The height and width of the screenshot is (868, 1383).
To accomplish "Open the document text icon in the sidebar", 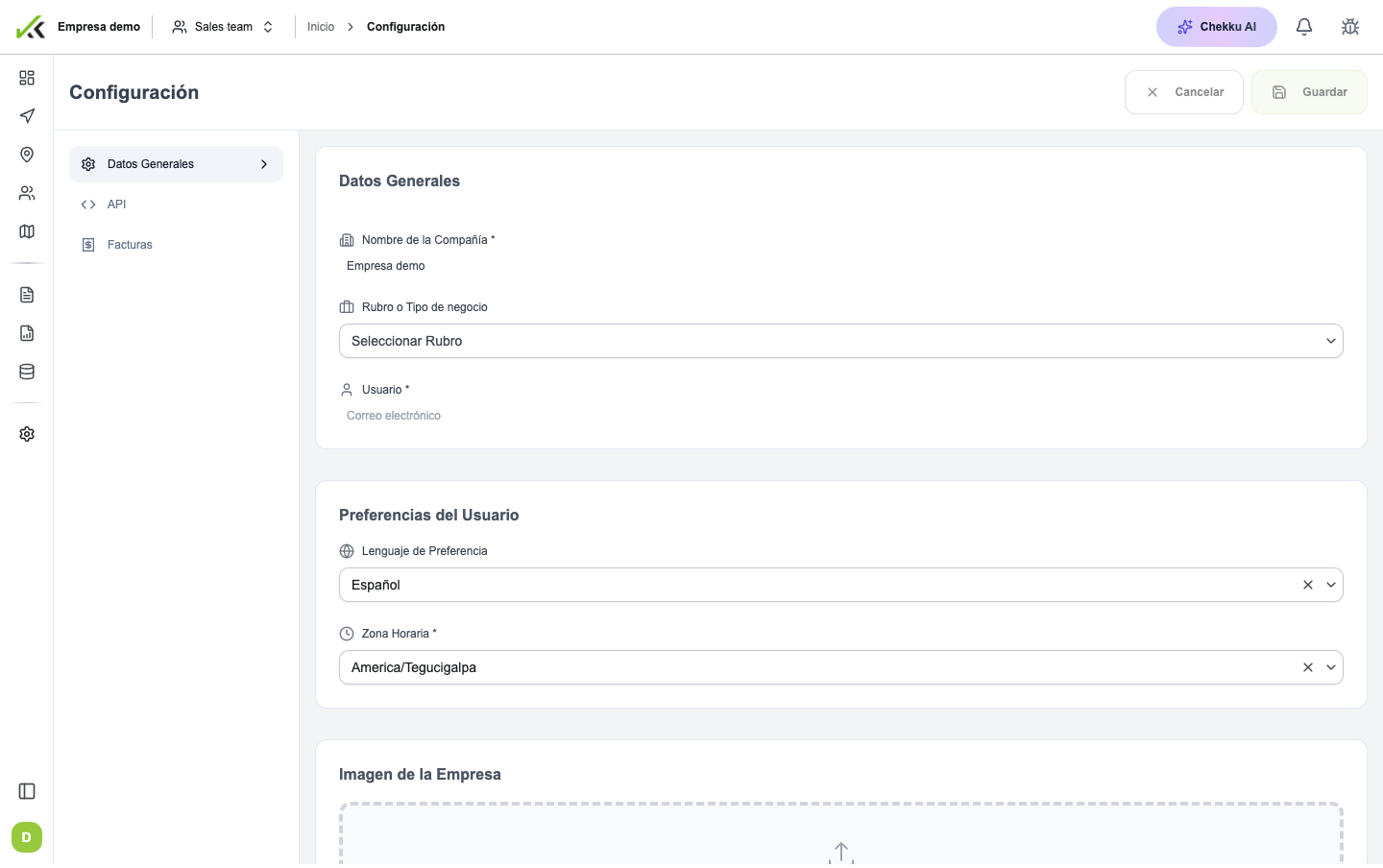I will (27, 295).
